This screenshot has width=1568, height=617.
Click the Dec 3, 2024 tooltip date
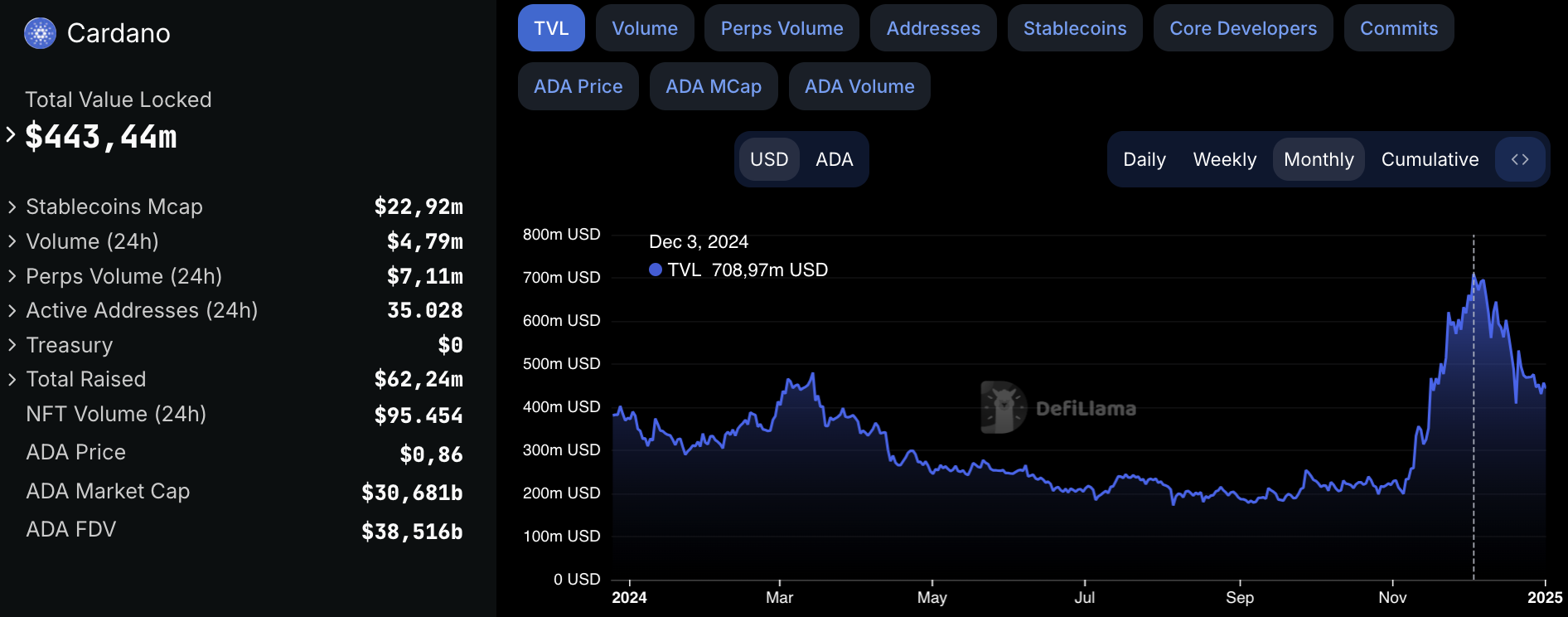(699, 241)
